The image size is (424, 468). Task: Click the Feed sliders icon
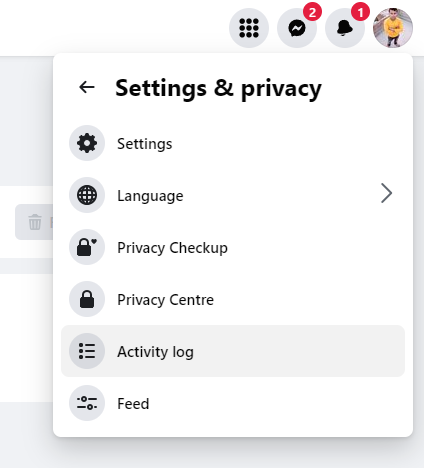87,403
